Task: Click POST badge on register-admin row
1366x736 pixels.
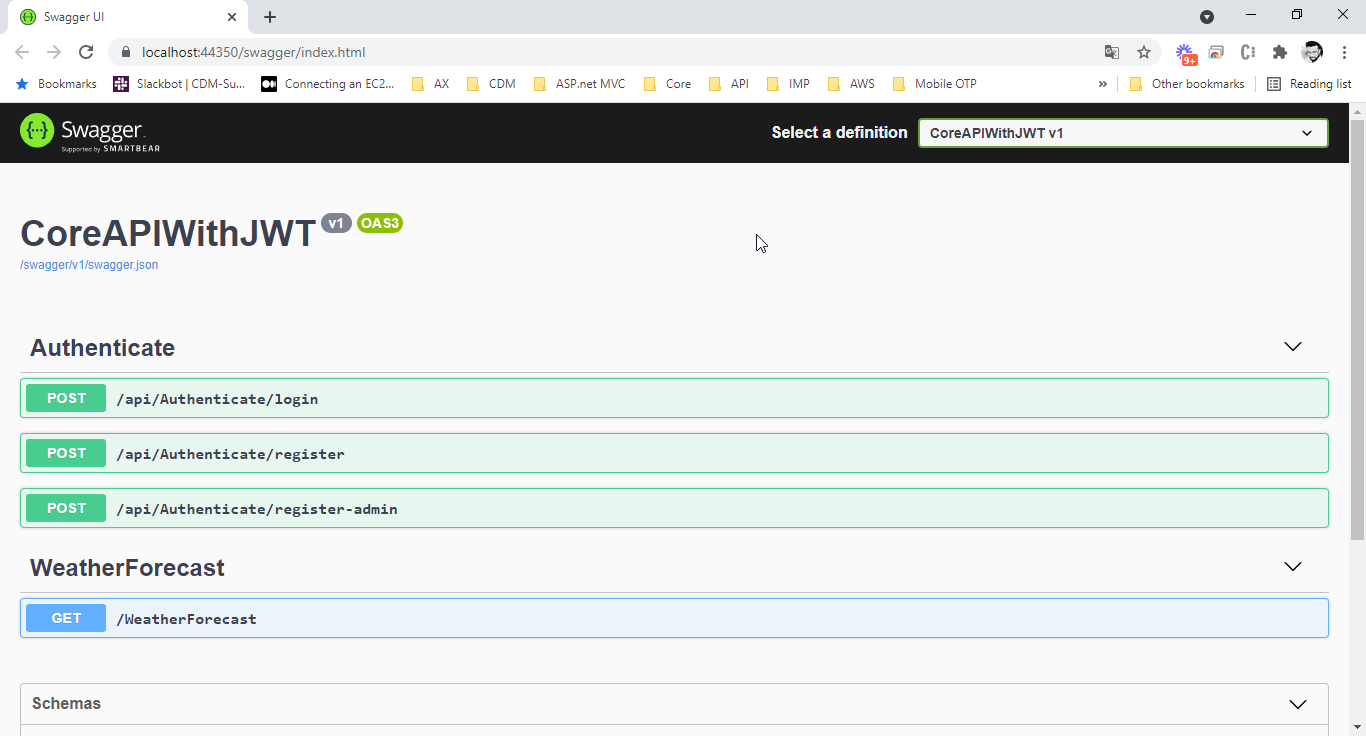Action: pos(66,508)
